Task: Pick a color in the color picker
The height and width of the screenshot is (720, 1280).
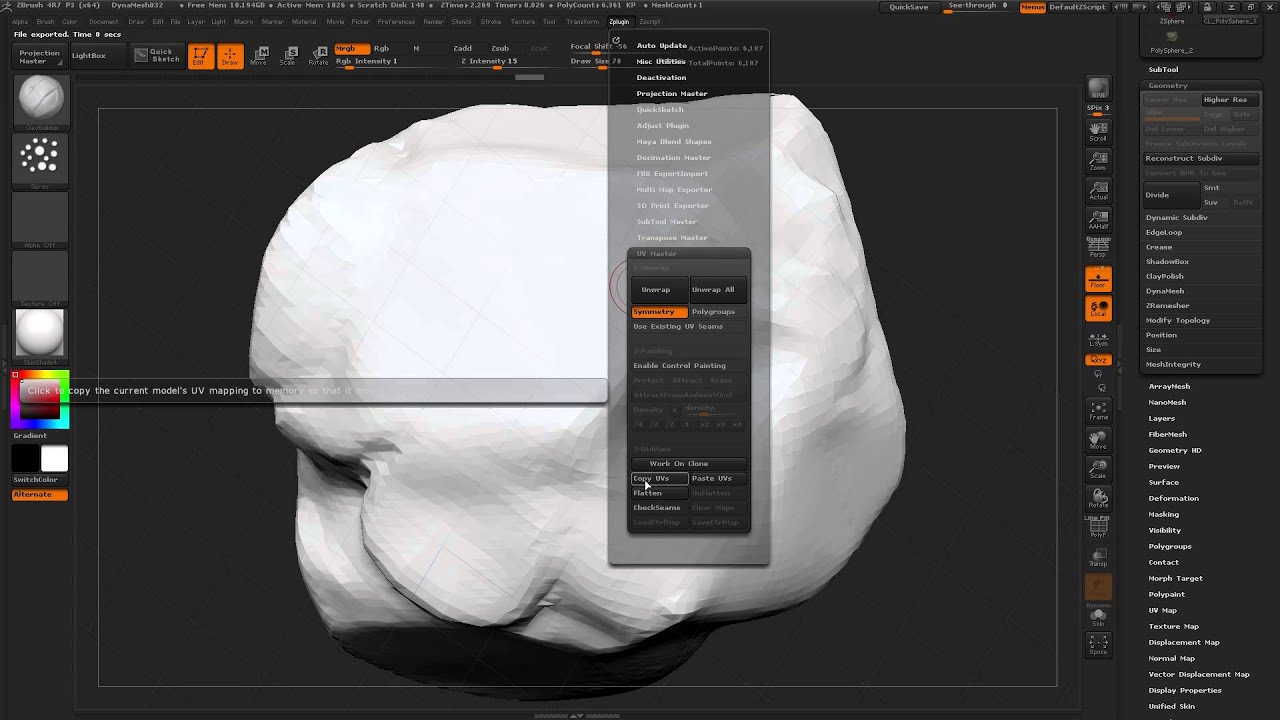Action: [x=40, y=400]
